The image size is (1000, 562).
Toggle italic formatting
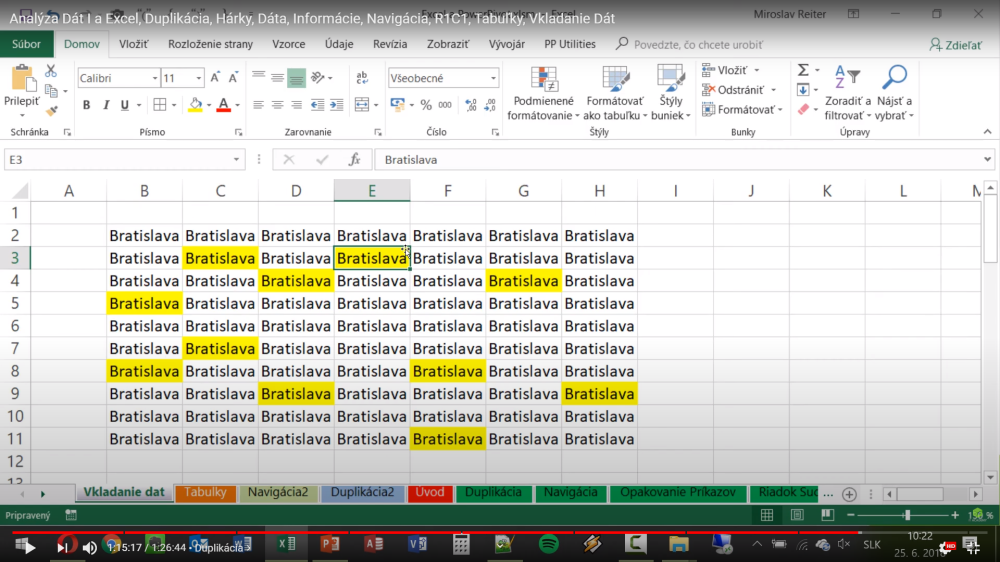[x=106, y=105]
